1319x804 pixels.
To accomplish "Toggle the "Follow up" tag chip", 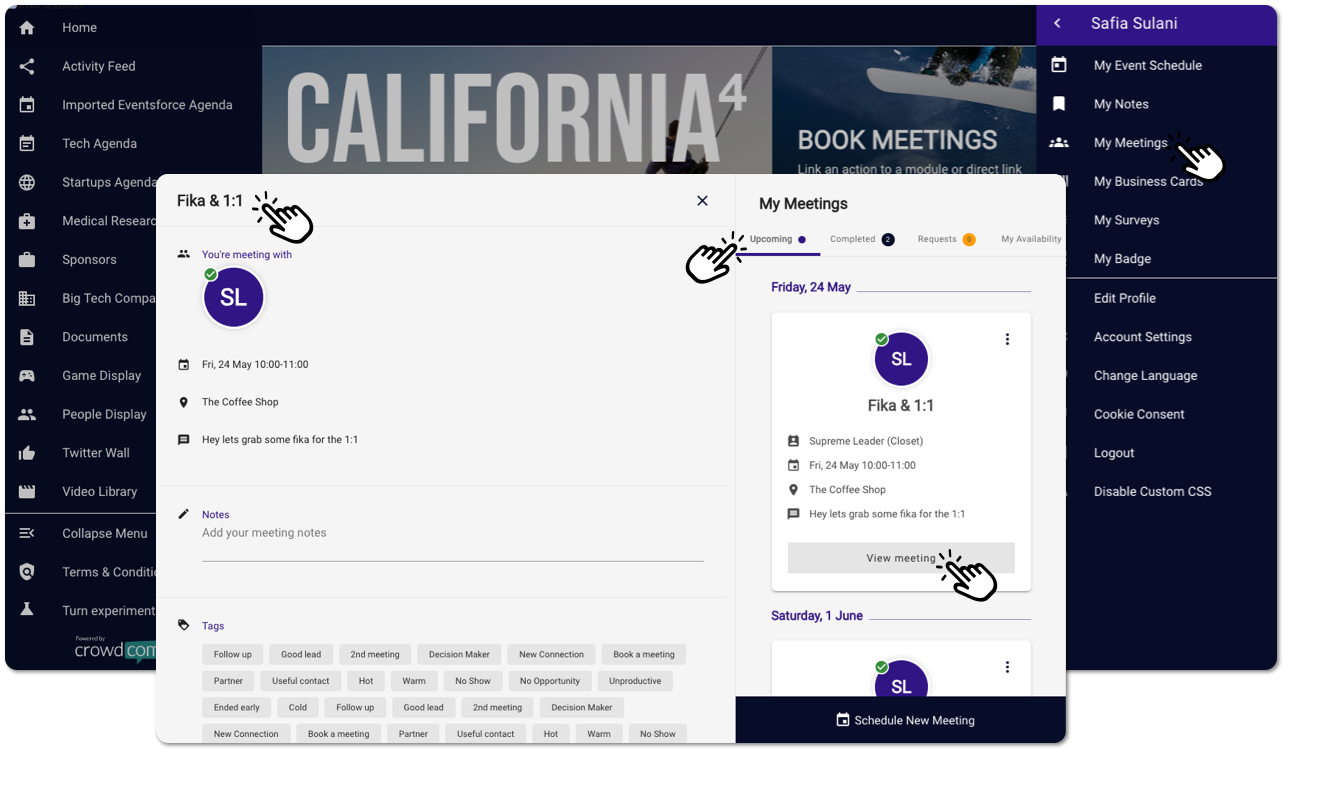I will click(x=232, y=655).
